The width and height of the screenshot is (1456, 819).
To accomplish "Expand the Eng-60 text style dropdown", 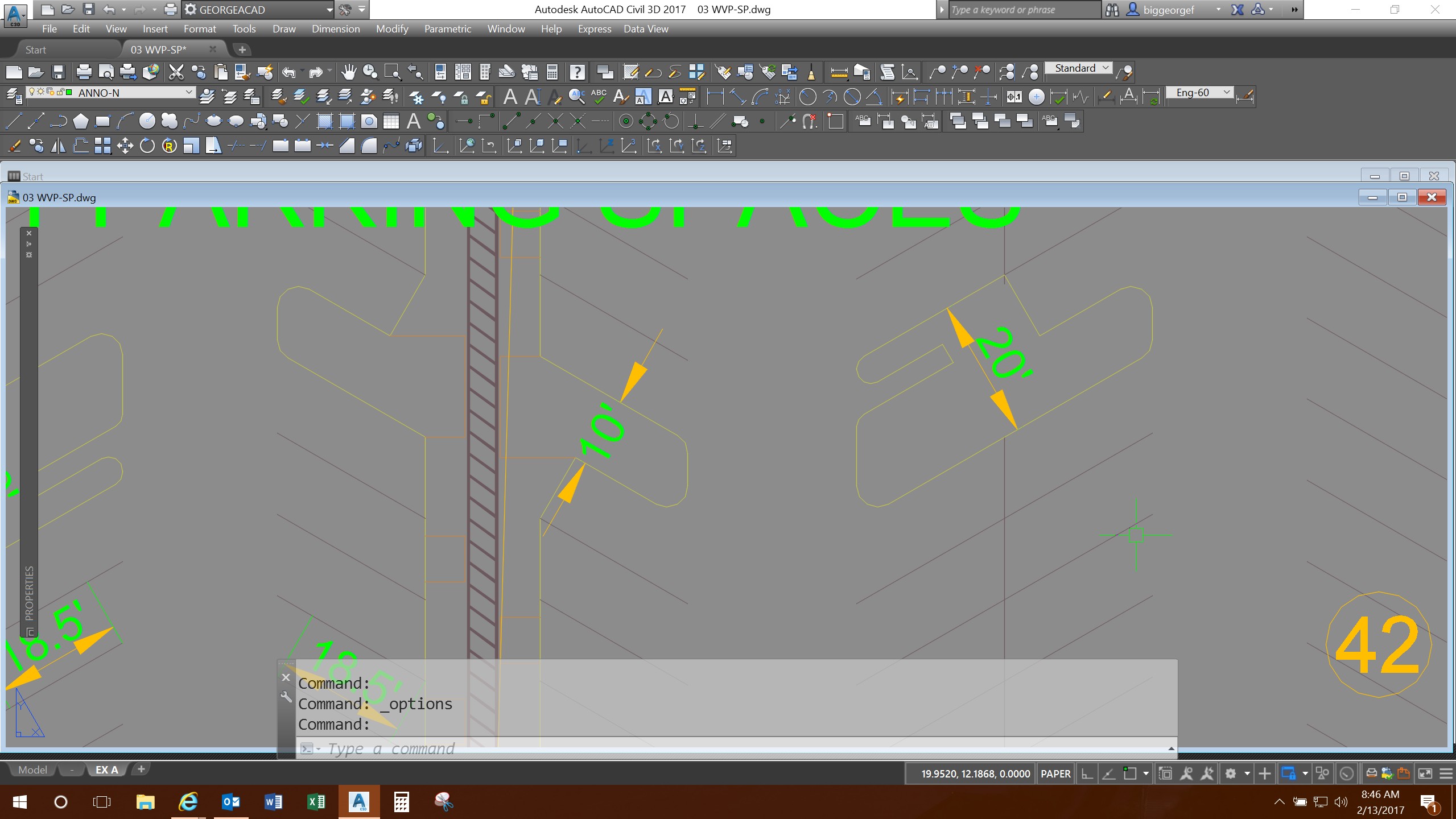I will [x=1227, y=92].
